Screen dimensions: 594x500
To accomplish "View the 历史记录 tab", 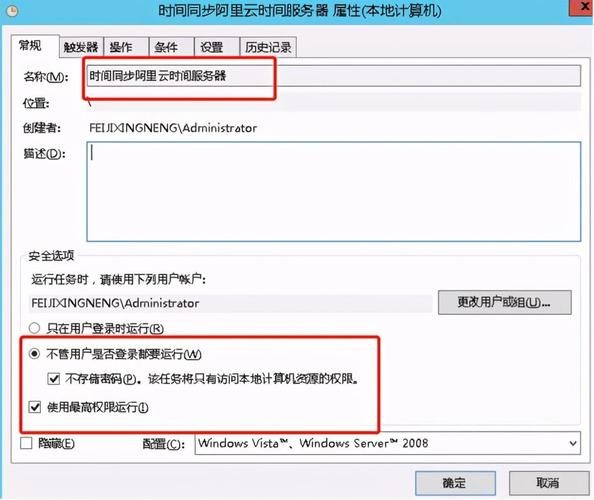I will coord(268,47).
